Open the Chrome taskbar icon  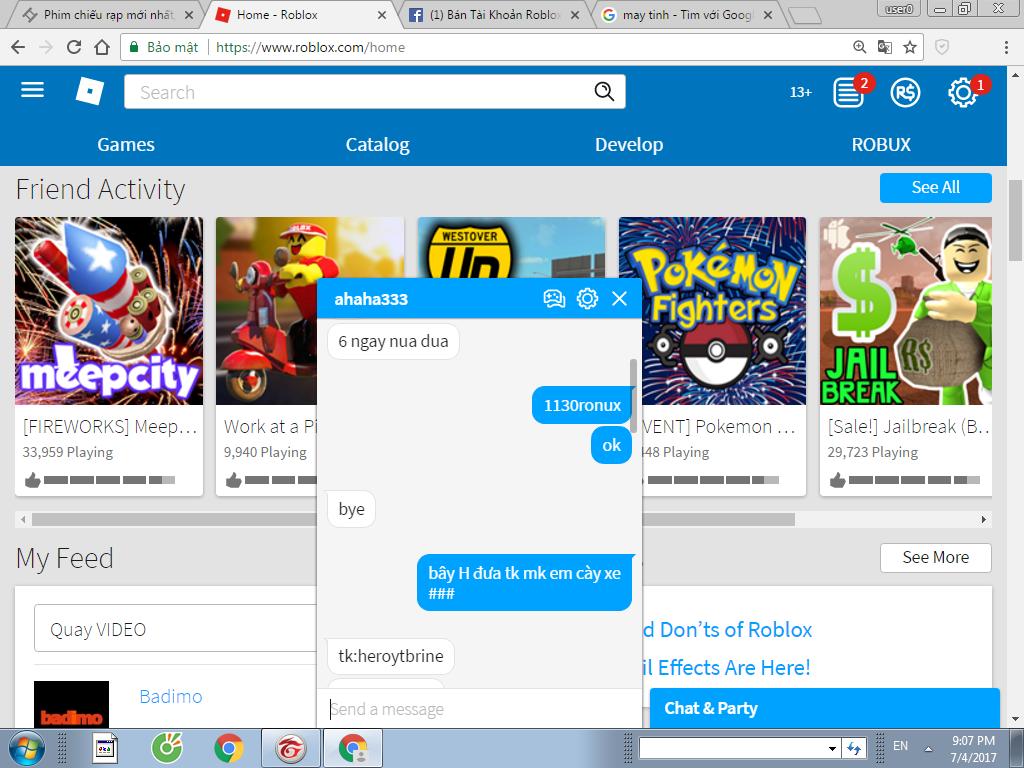coord(229,748)
